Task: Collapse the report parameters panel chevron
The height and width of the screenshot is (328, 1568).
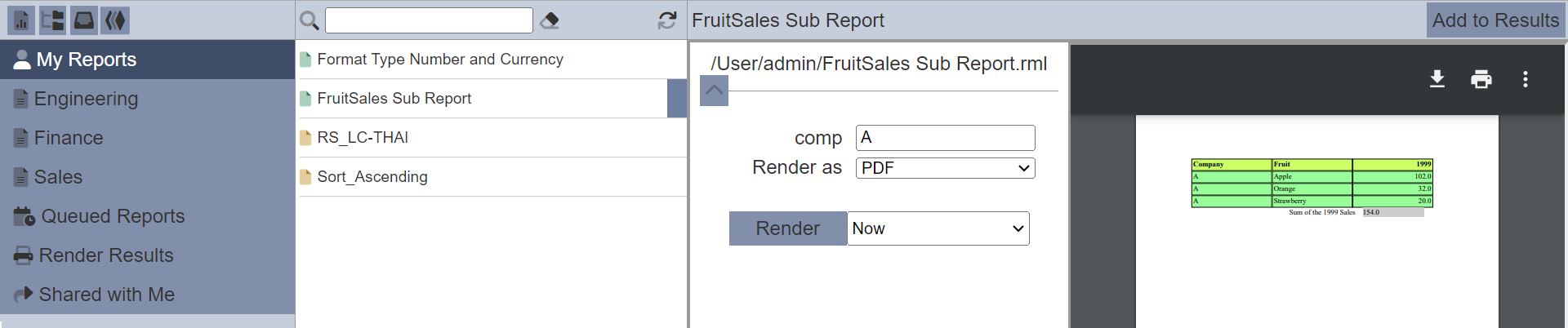Action: (x=715, y=91)
